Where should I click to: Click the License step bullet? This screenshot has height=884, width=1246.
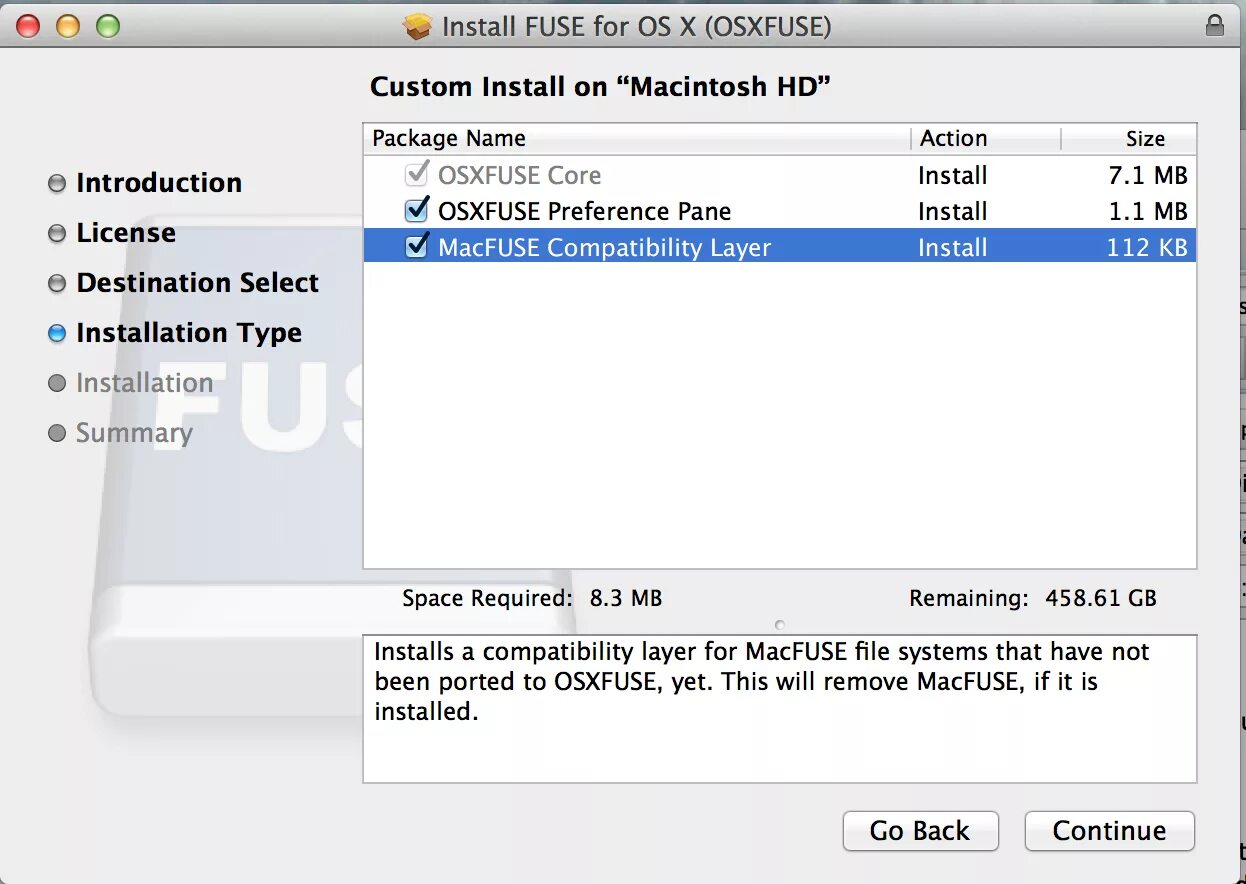pyautogui.click(x=57, y=234)
